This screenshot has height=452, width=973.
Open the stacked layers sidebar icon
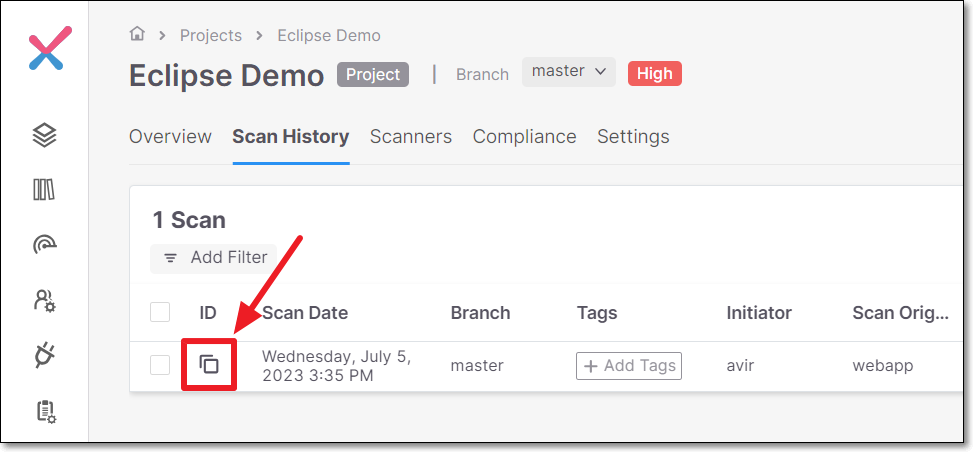click(x=45, y=135)
